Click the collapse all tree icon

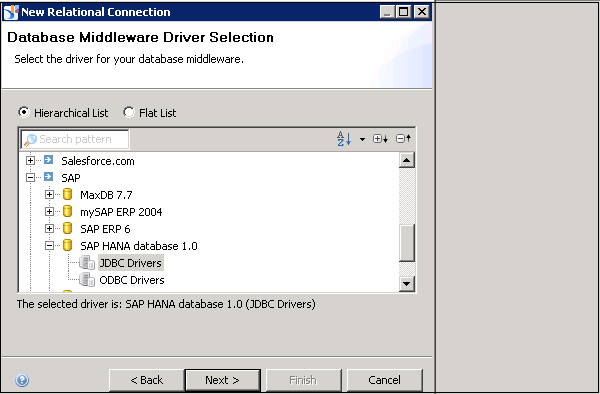(x=403, y=138)
